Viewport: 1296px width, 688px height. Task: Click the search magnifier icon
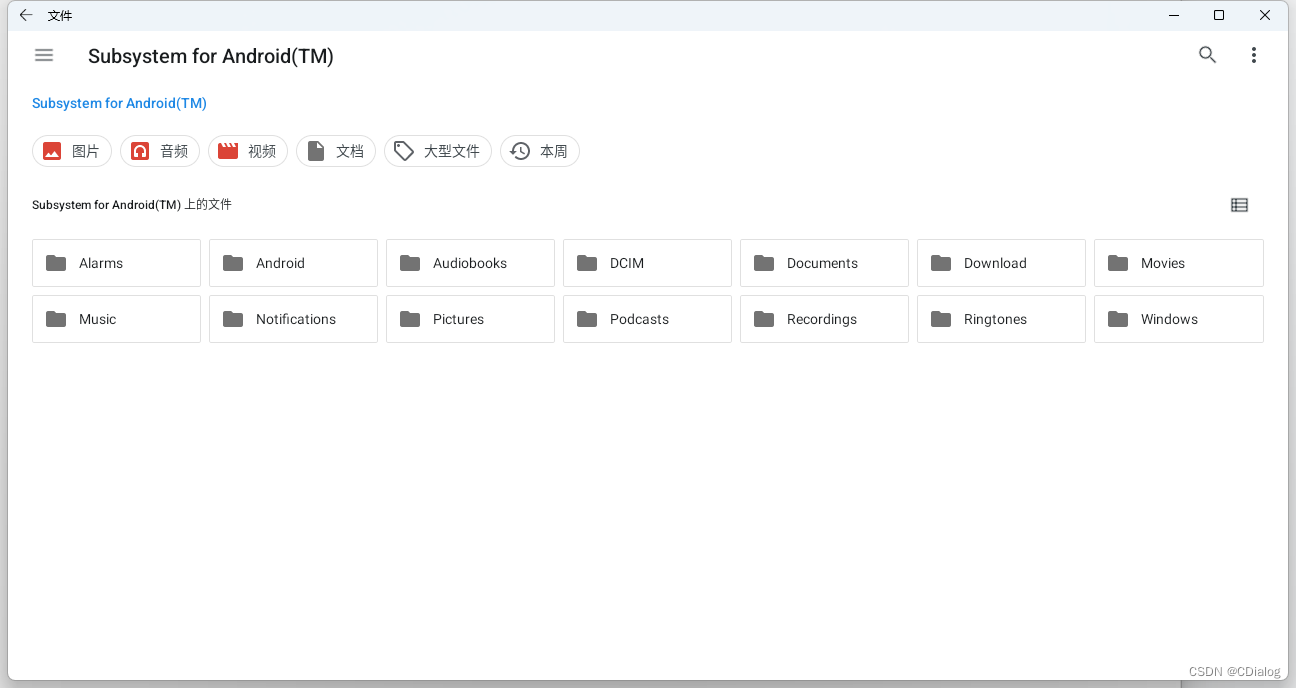[1207, 55]
